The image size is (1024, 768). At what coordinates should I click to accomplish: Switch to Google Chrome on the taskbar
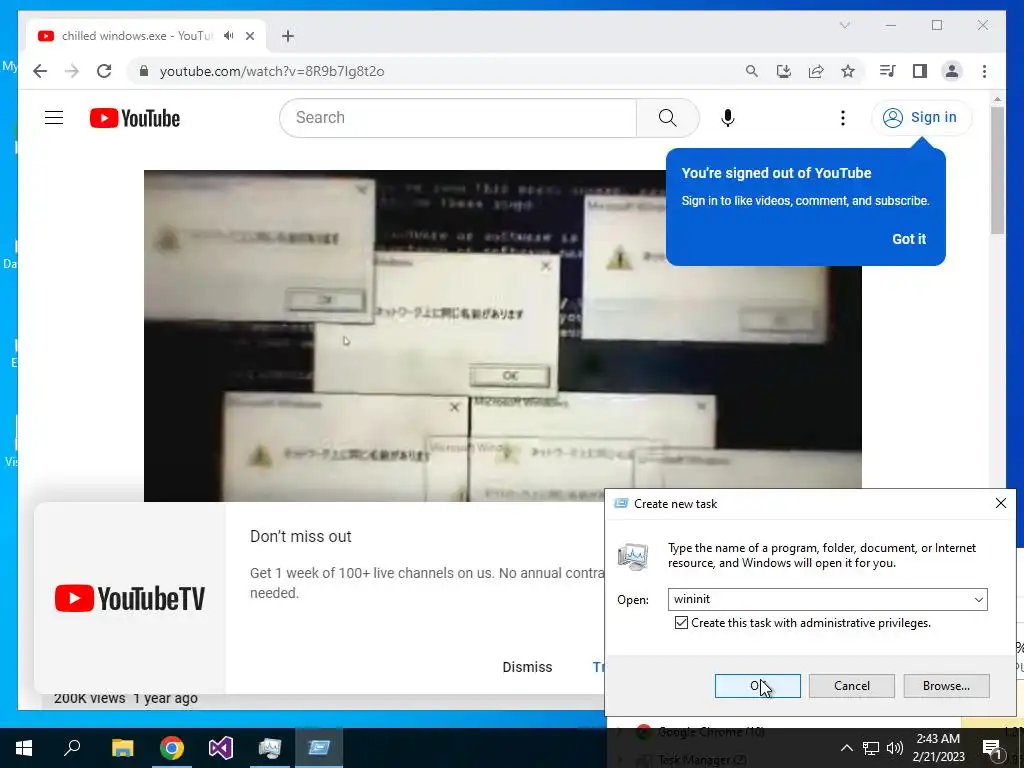tap(172, 748)
